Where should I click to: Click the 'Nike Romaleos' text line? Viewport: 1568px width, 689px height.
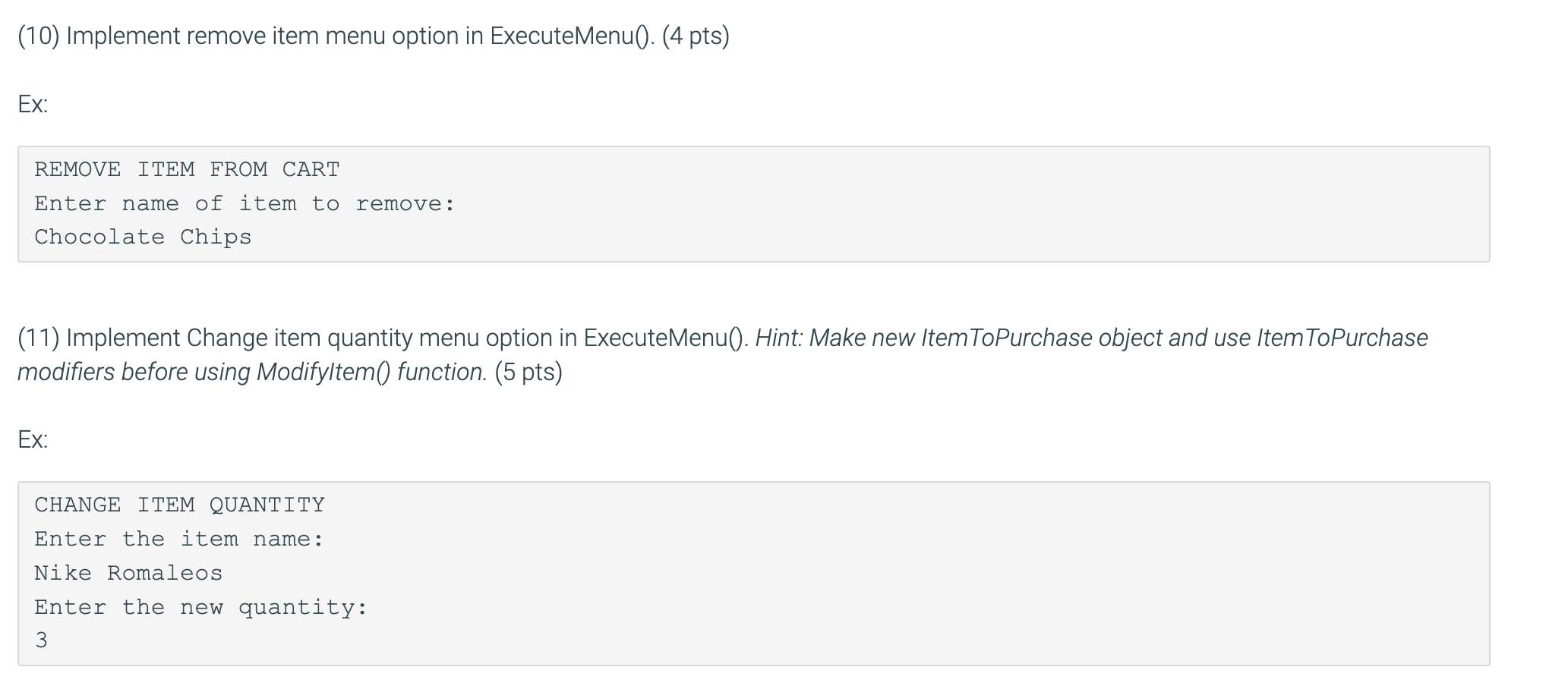click(128, 573)
